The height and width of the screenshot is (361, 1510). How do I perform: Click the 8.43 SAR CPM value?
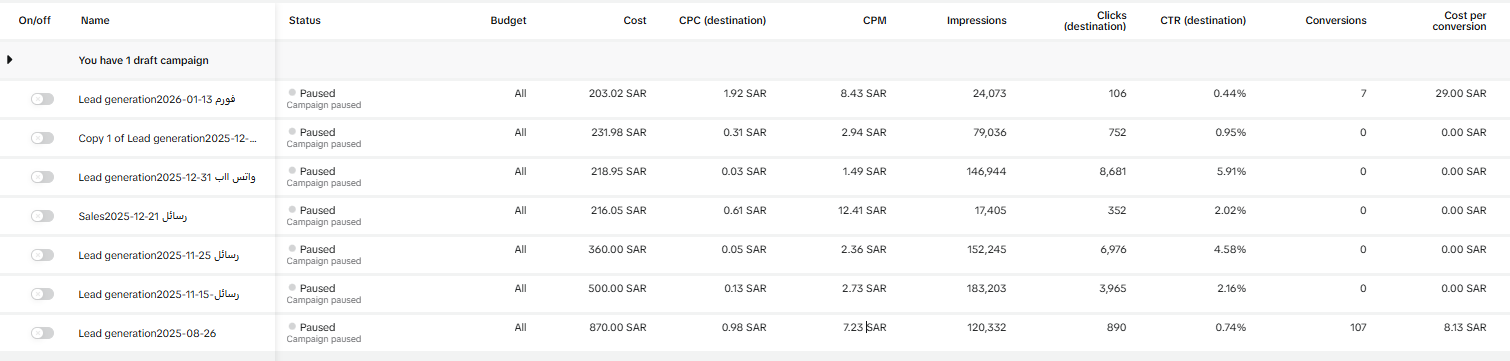[x=865, y=93]
